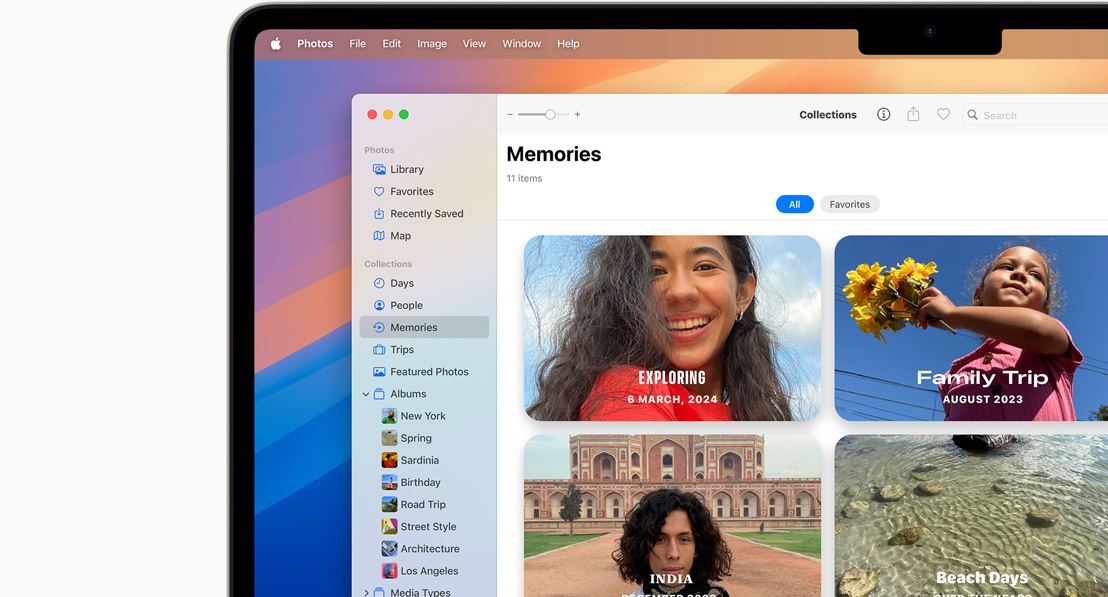Viewport: 1108px width, 597px height.
Task: Open the Image menu in menu bar
Action: click(432, 44)
